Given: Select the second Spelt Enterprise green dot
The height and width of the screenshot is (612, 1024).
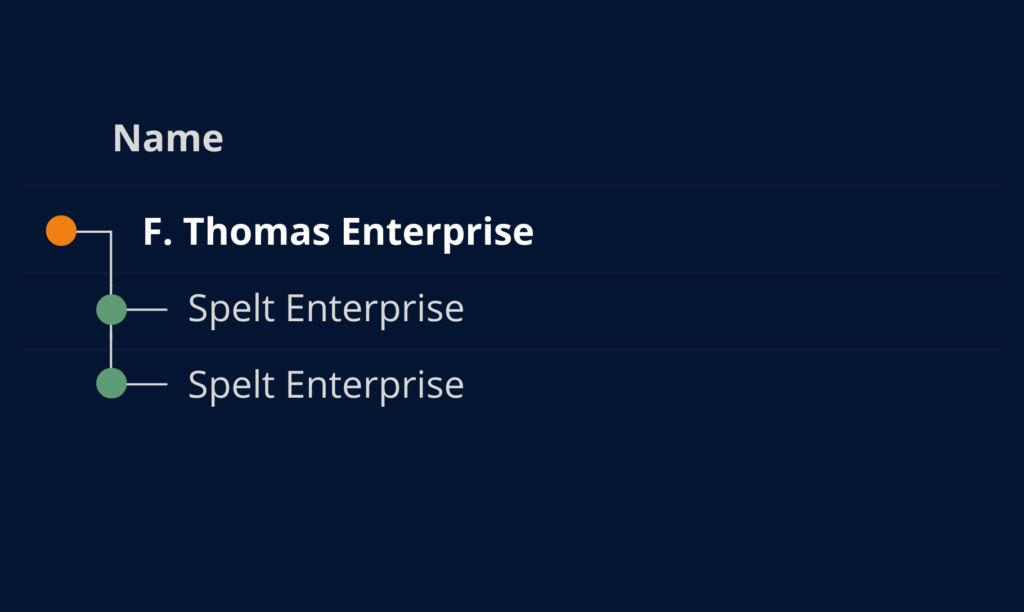Looking at the screenshot, I should 111,383.
